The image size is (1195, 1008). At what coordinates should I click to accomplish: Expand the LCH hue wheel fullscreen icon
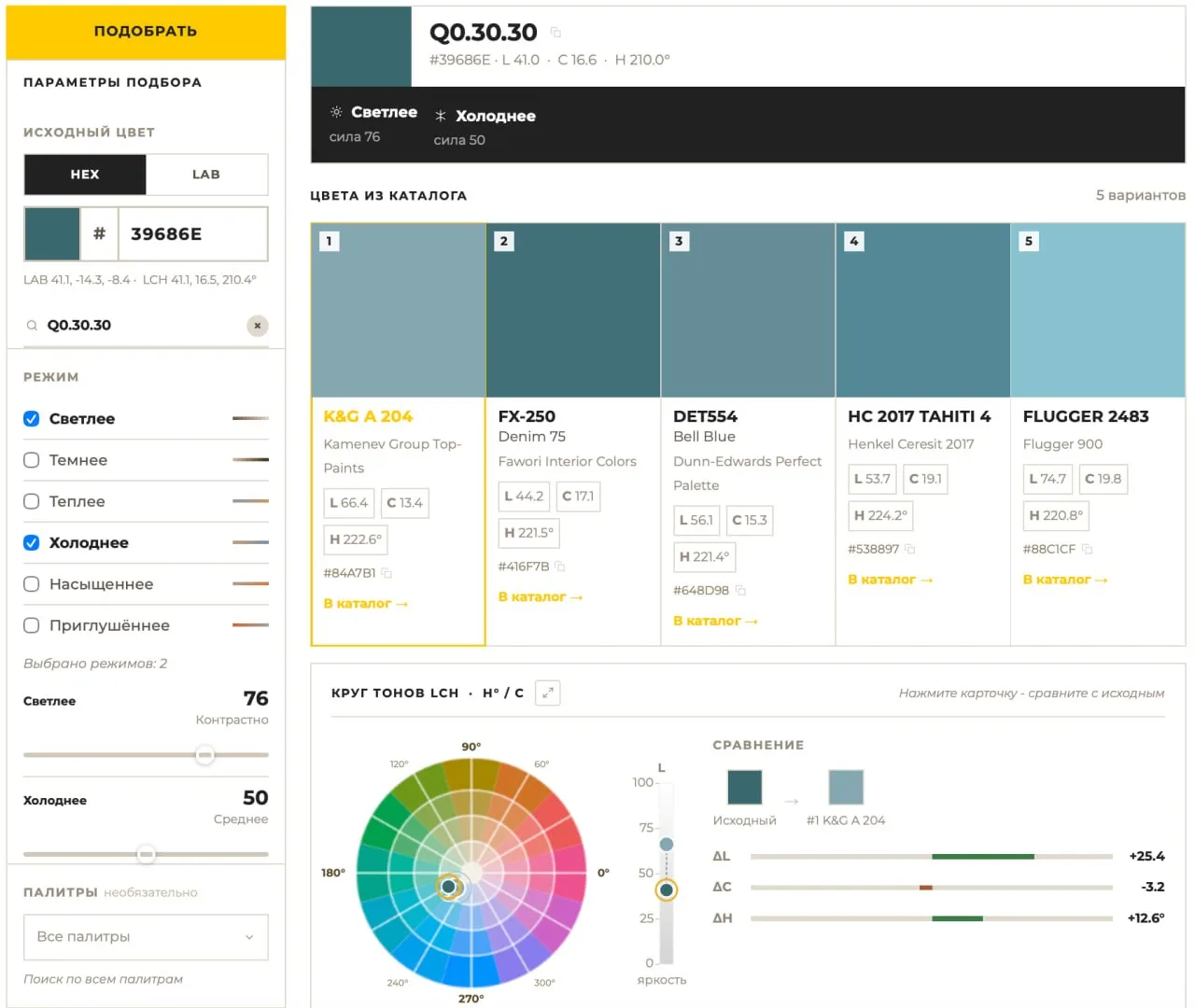548,693
